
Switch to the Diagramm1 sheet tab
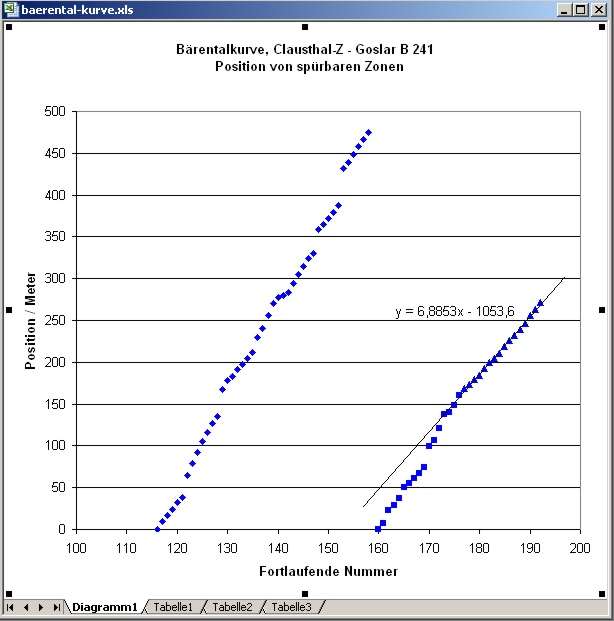105,607
